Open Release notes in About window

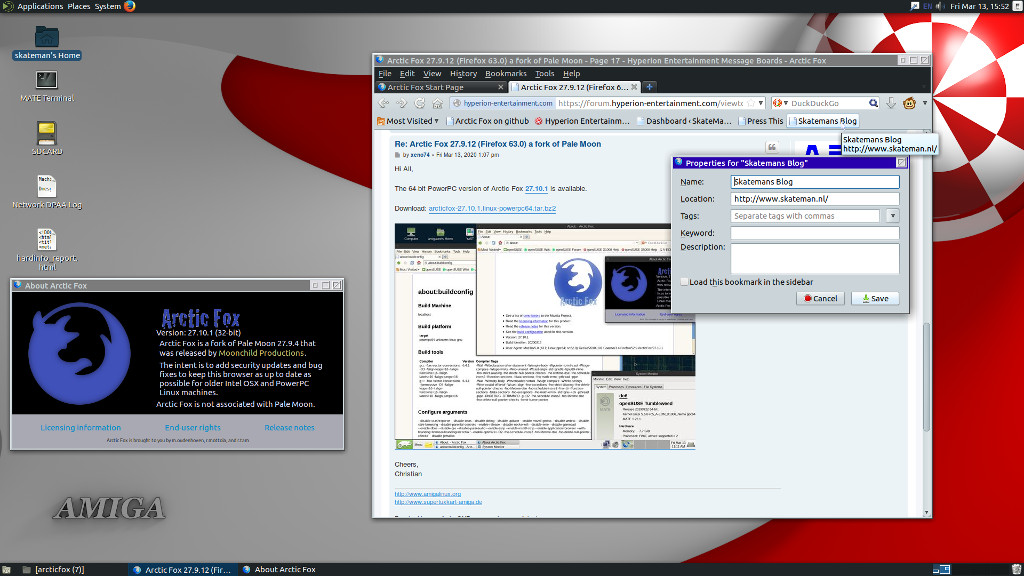[289, 428]
